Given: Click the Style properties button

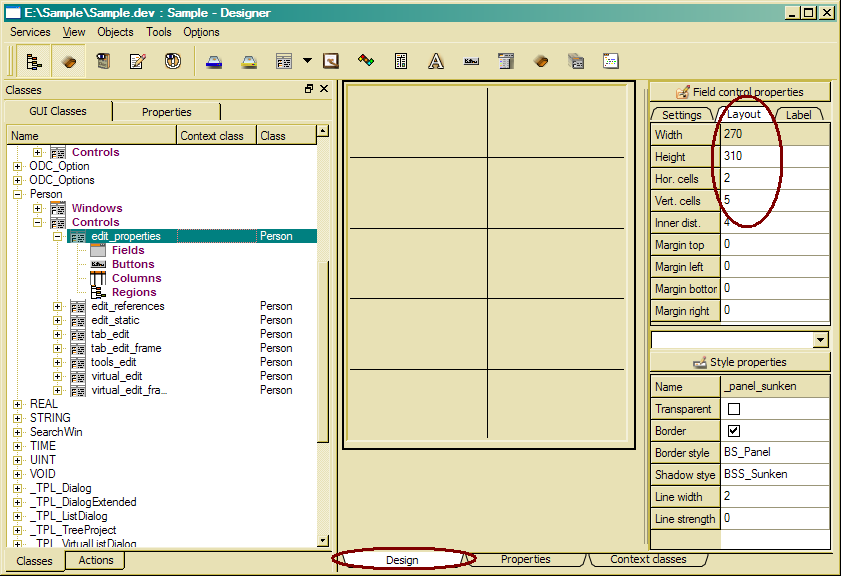Looking at the screenshot, I should (740, 362).
